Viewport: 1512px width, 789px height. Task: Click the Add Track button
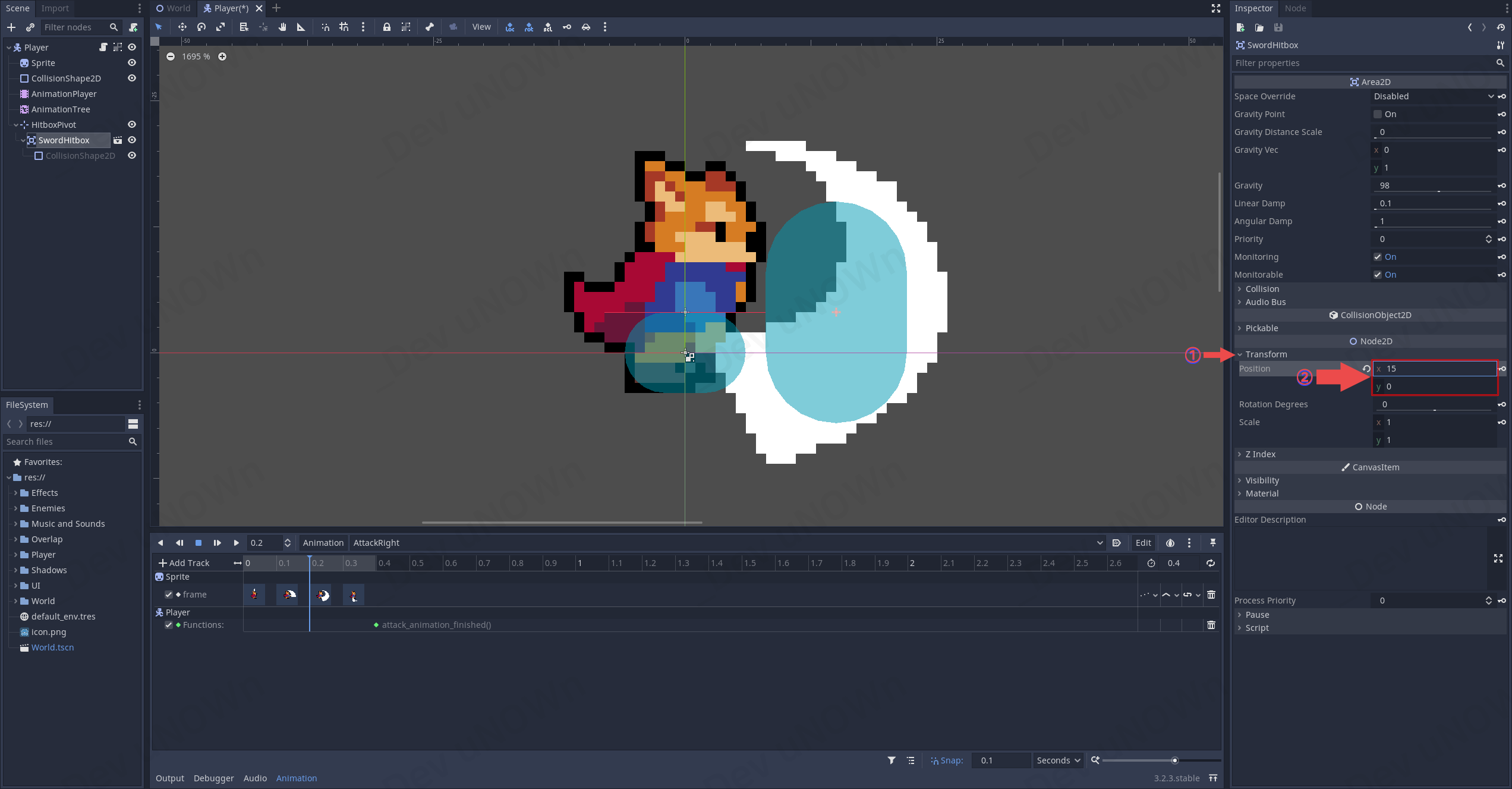[184, 563]
